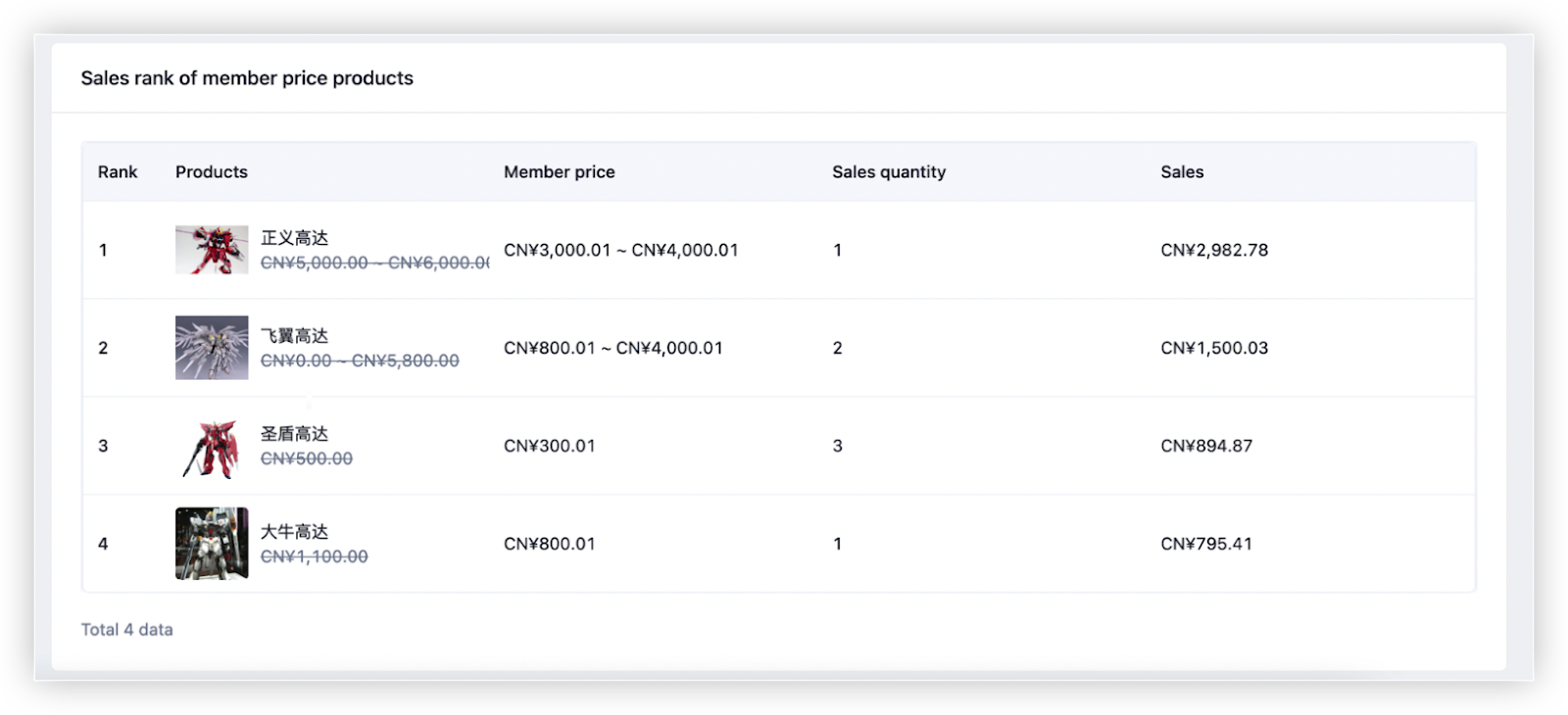Click the CN¥800.01 ~ CN¥4,000.01 price range
The height and width of the screenshot is (715, 1568).
tap(613, 349)
